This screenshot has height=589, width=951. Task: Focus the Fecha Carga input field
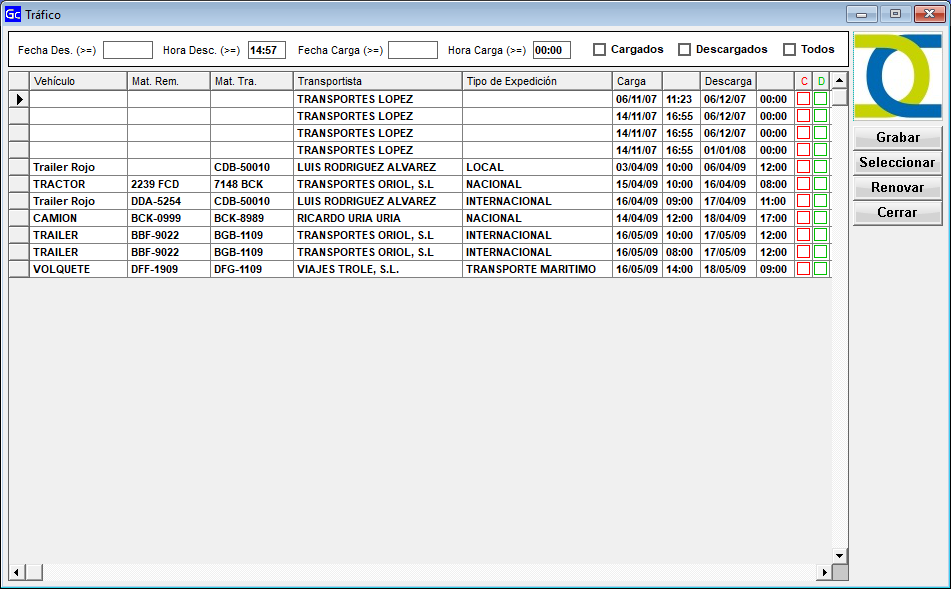pyautogui.click(x=413, y=50)
